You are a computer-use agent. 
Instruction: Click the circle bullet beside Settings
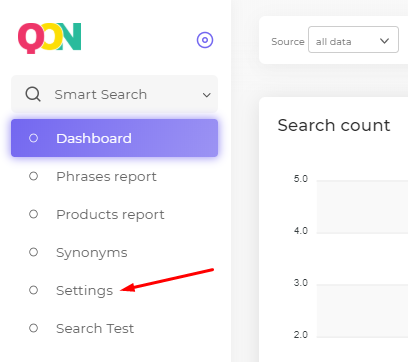point(33,290)
